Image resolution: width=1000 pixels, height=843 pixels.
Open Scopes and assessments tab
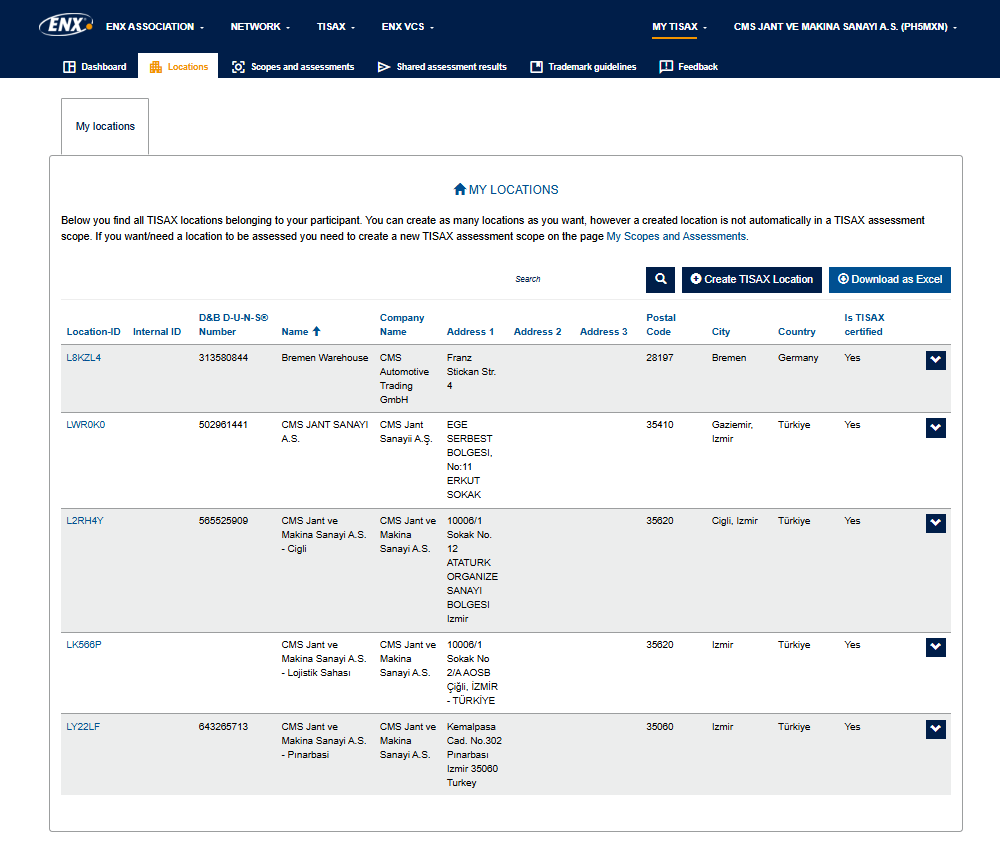pyautogui.click(x=293, y=67)
